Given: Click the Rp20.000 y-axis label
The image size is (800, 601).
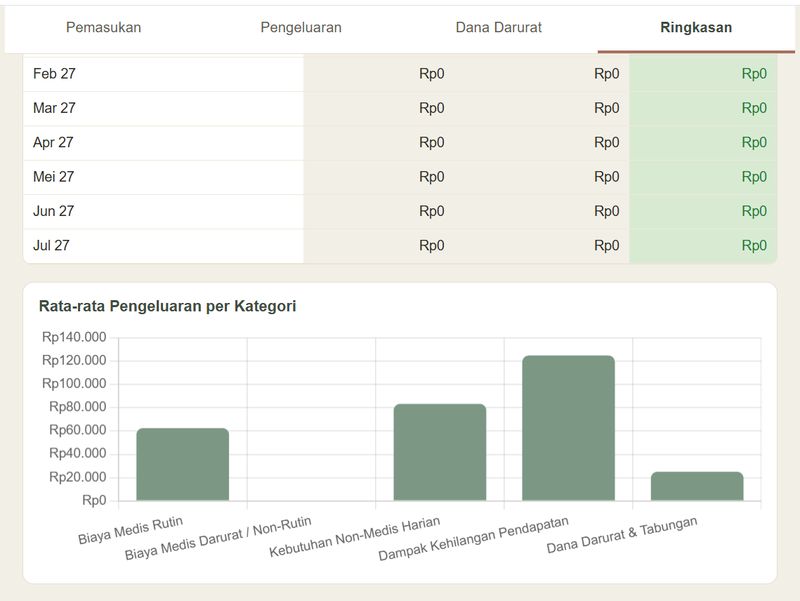Looking at the screenshot, I should (x=78, y=477).
